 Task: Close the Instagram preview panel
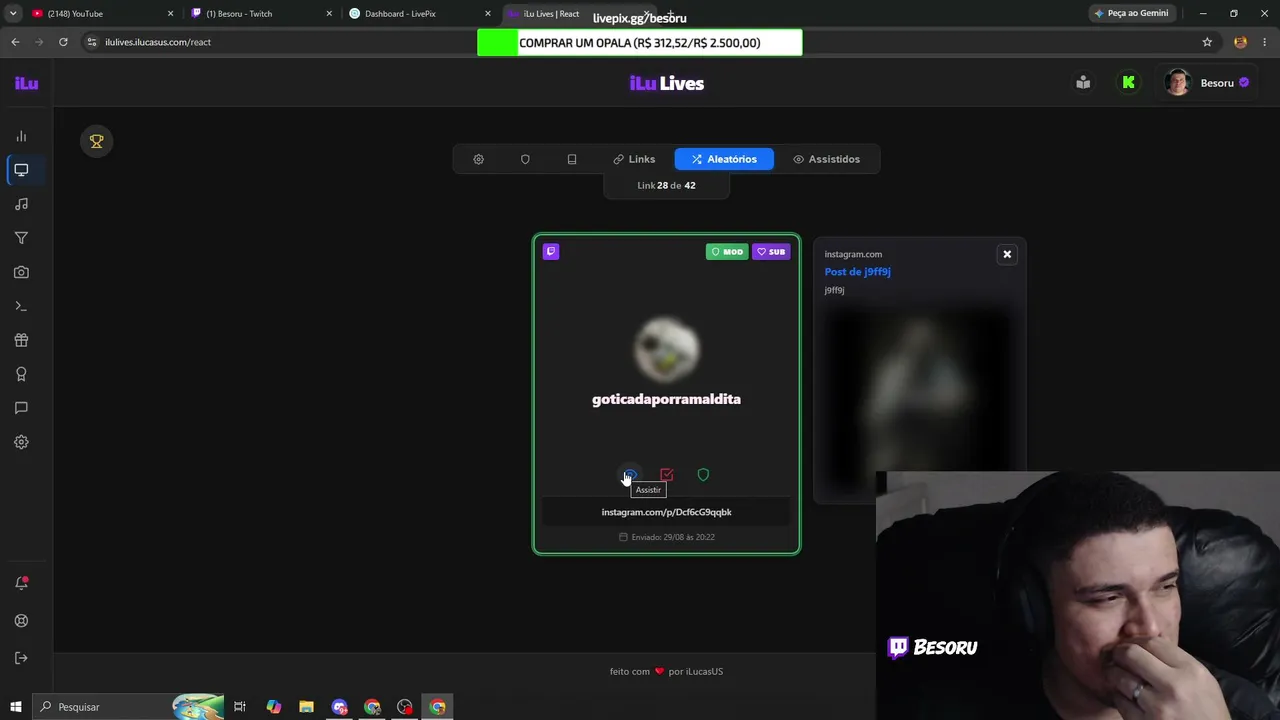1007,254
